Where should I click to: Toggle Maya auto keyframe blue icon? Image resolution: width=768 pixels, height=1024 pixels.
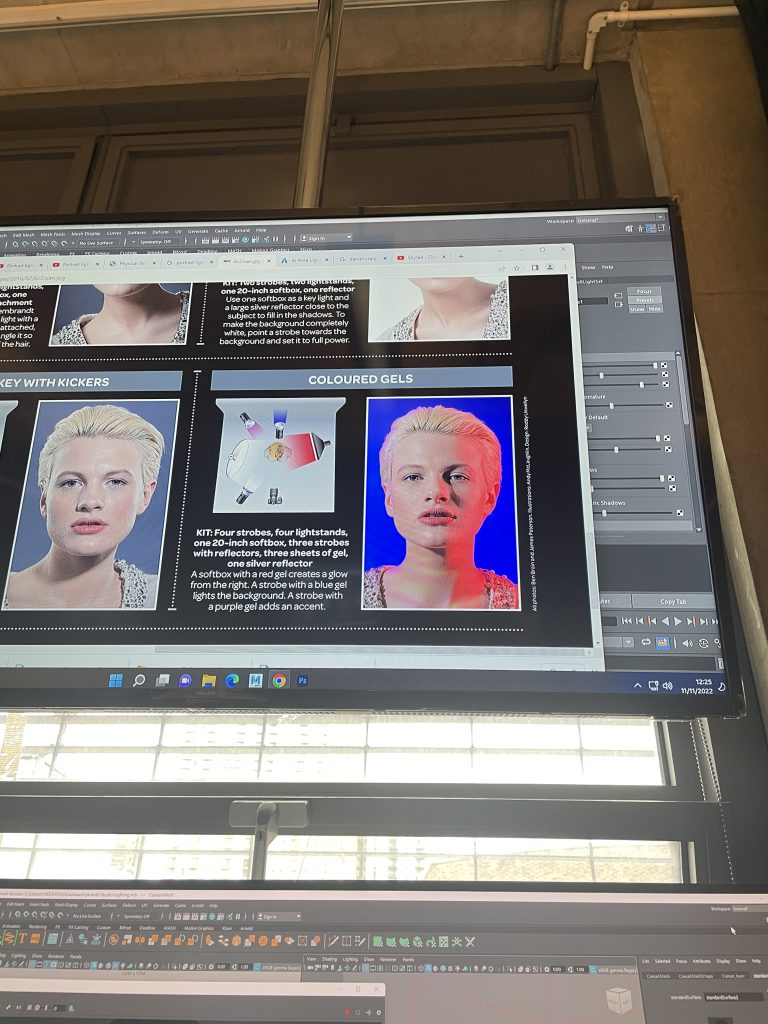point(662,643)
